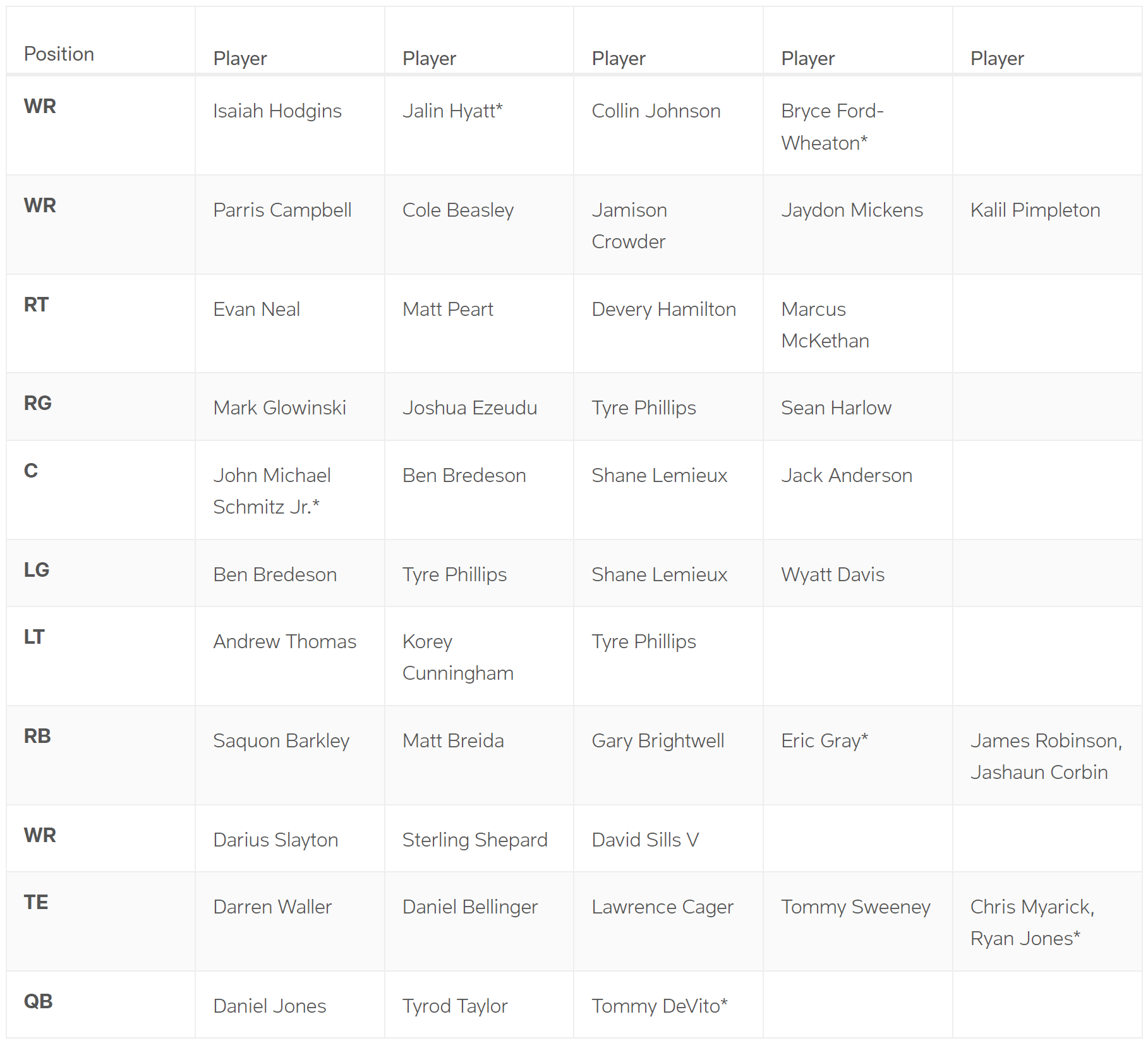Image resolution: width=1148 pixels, height=1043 pixels.
Task: Click the TE position label
Action: click(36, 903)
